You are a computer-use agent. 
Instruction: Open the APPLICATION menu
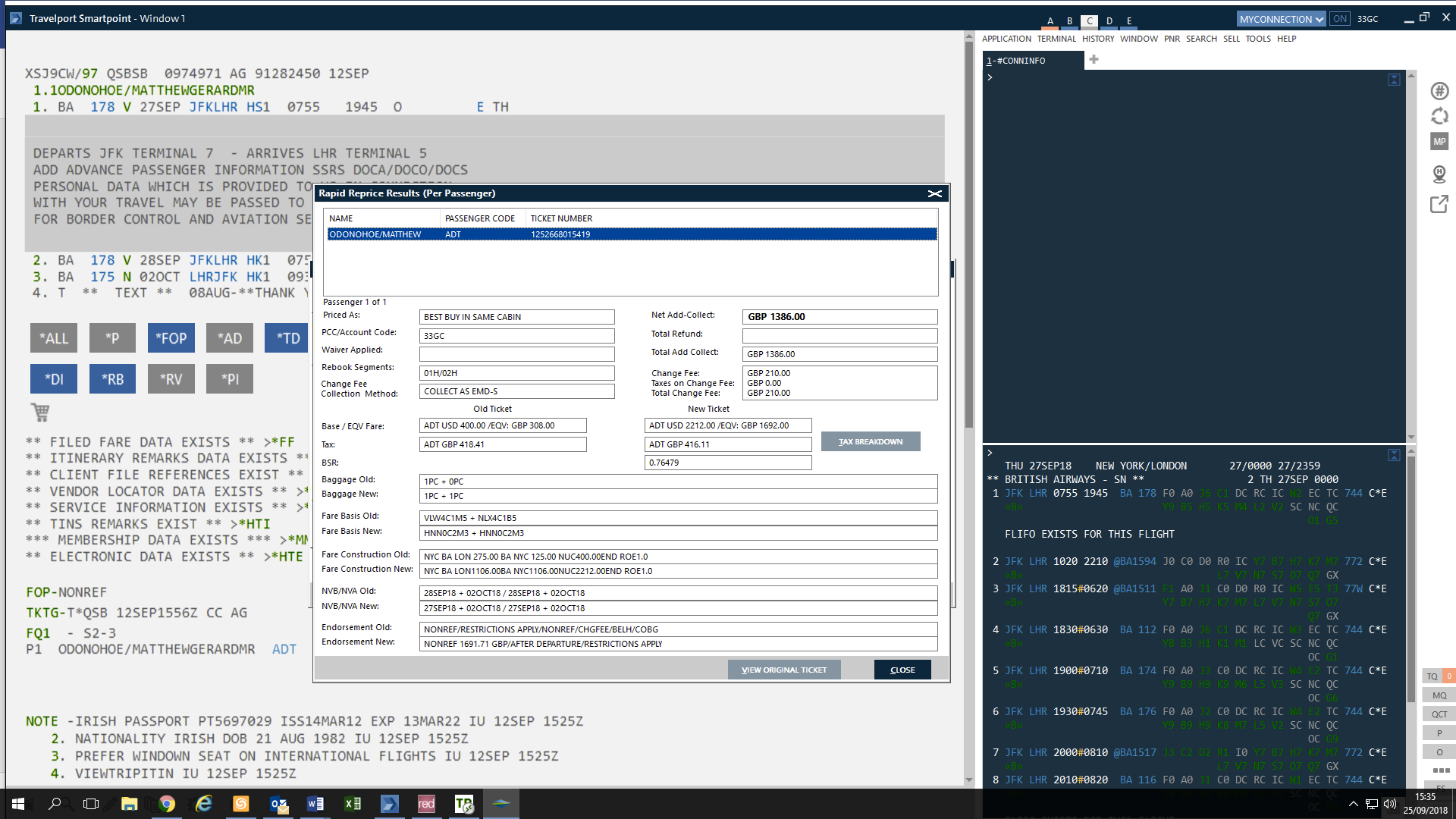pos(1006,39)
